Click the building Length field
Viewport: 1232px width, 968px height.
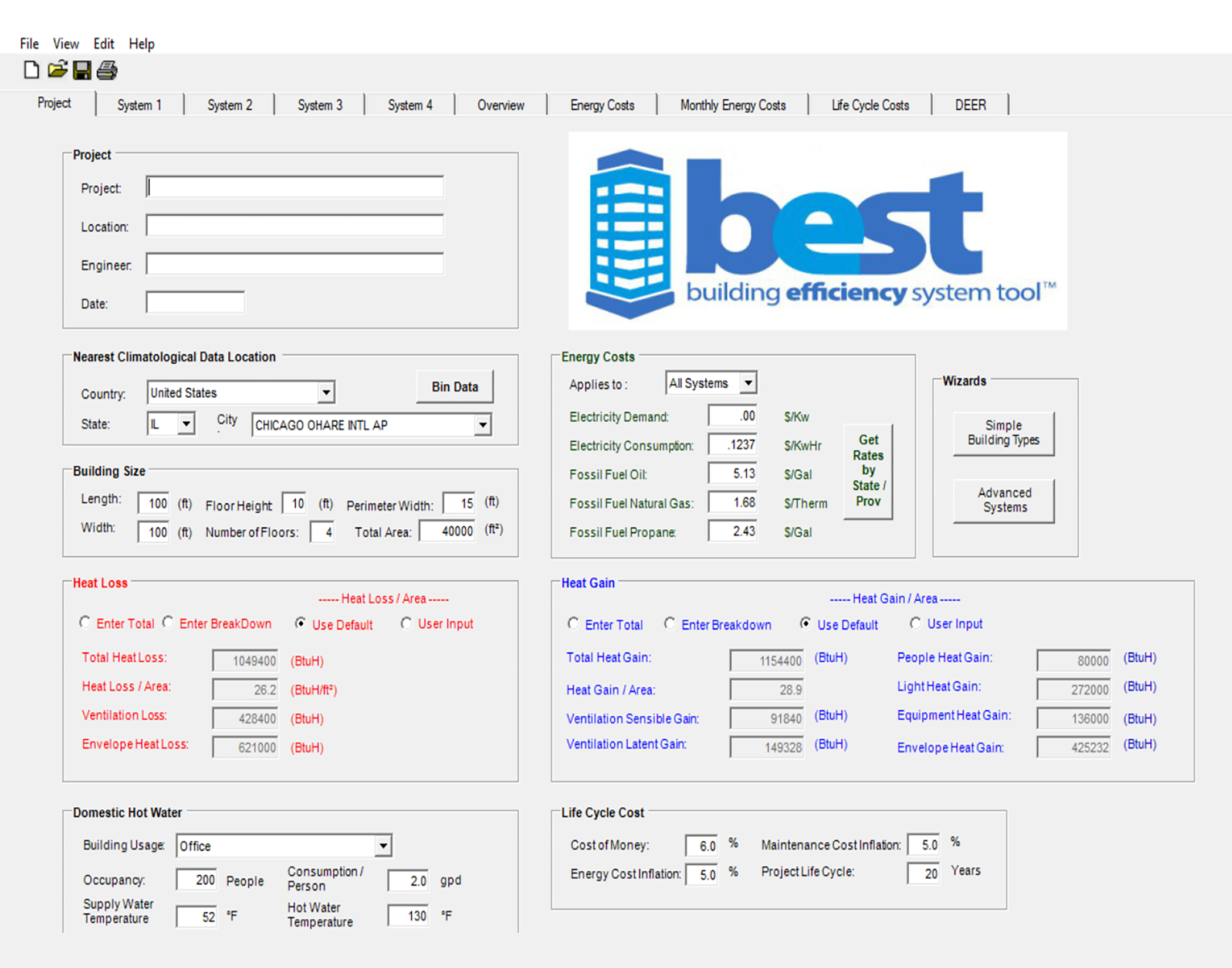(x=154, y=503)
